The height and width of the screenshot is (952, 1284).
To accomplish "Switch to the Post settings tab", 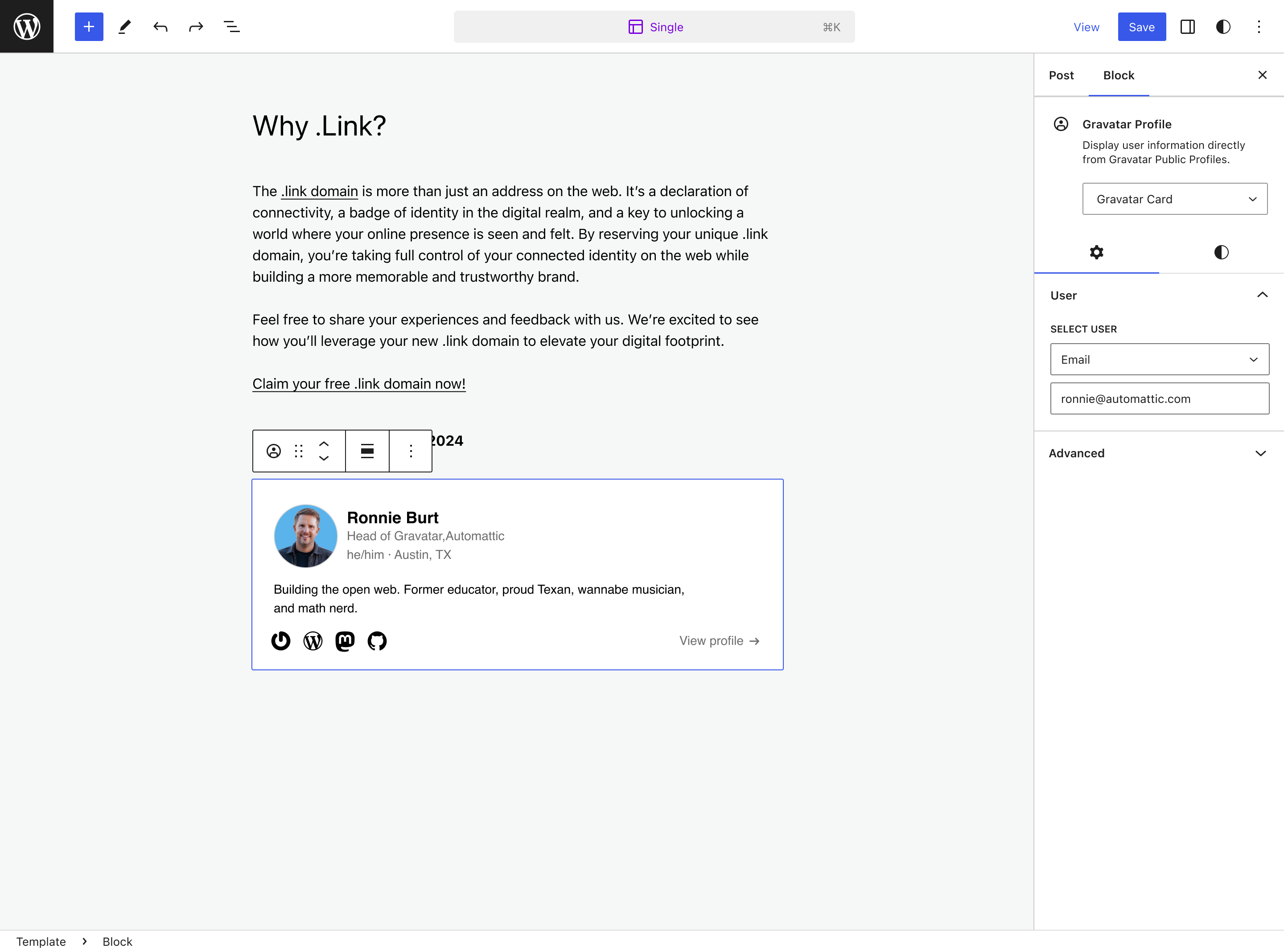I will point(1061,75).
